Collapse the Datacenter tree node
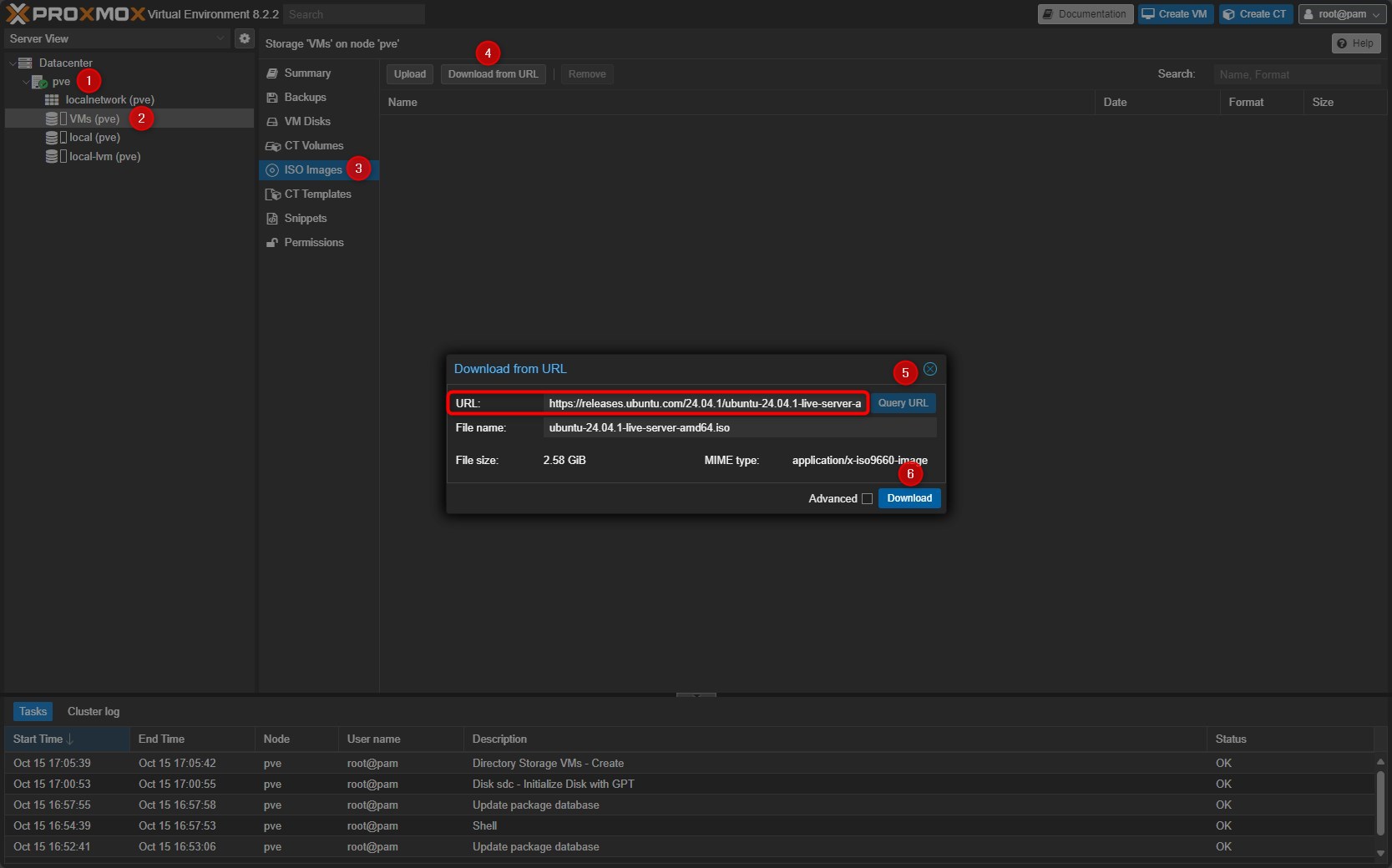The height and width of the screenshot is (868, 1392). click(13, 63)
